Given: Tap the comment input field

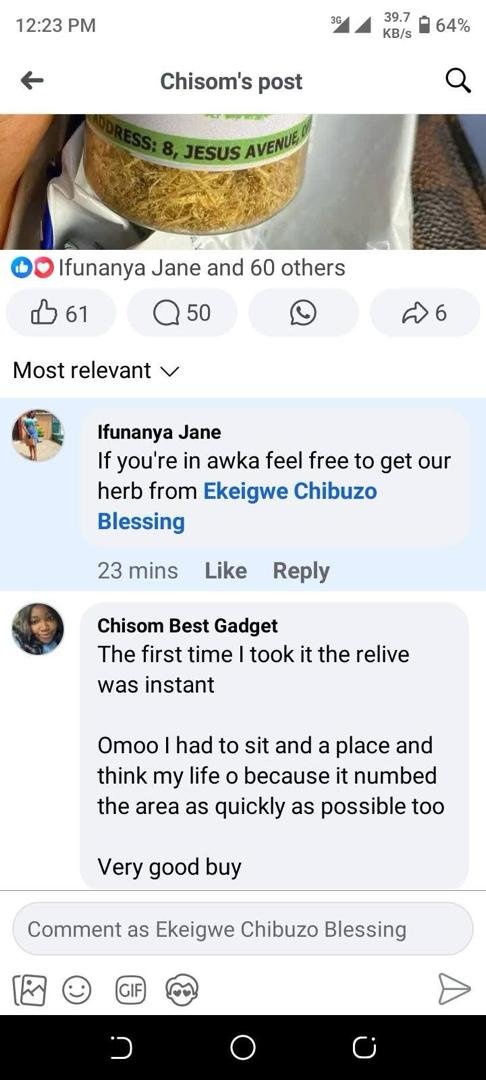Looking at the screenshot, I should point(243,929).
